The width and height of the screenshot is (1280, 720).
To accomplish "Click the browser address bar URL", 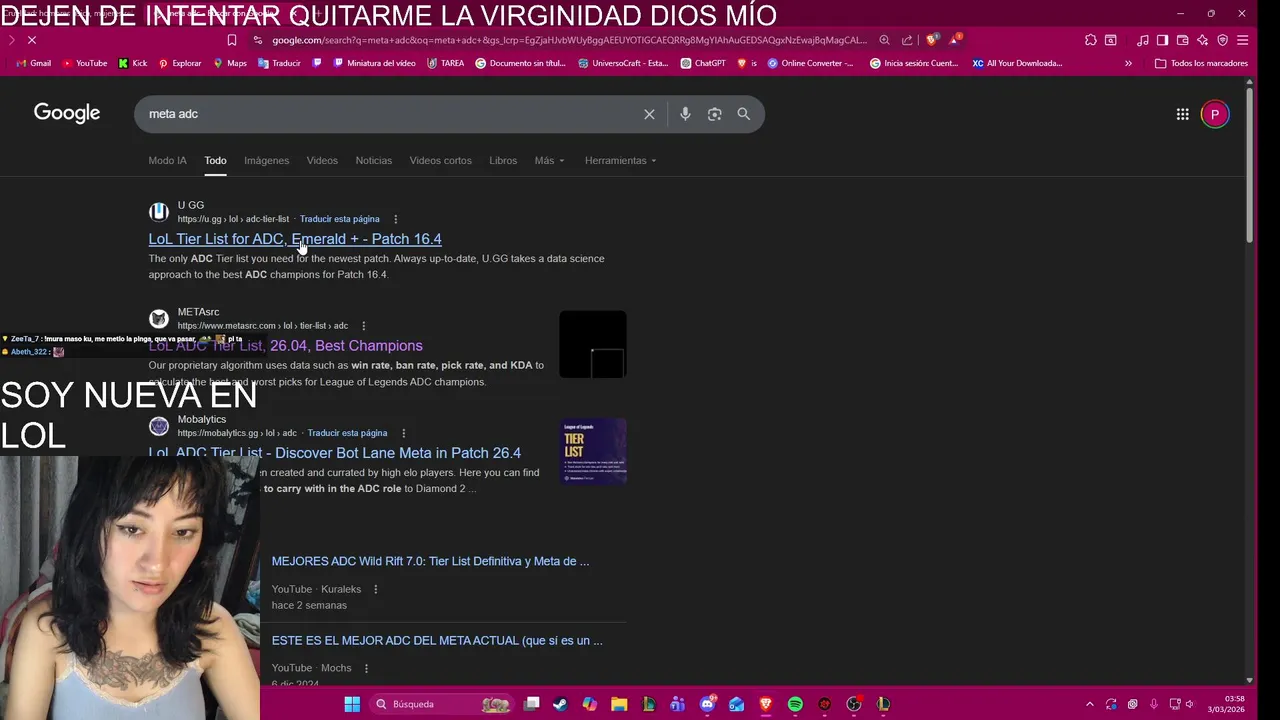I will point(570,40).
